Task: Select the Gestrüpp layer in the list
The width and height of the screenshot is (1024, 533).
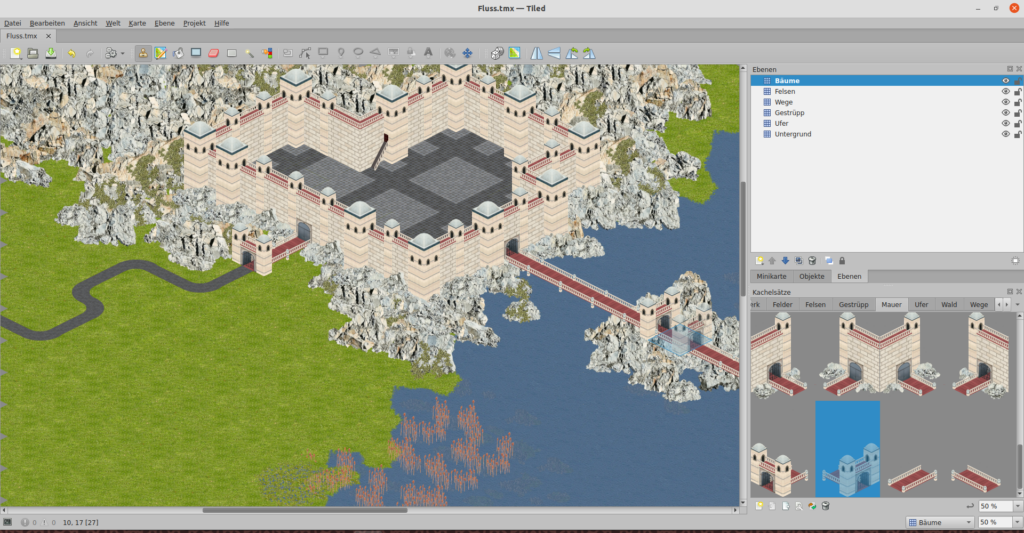Action: coord(790,113)
